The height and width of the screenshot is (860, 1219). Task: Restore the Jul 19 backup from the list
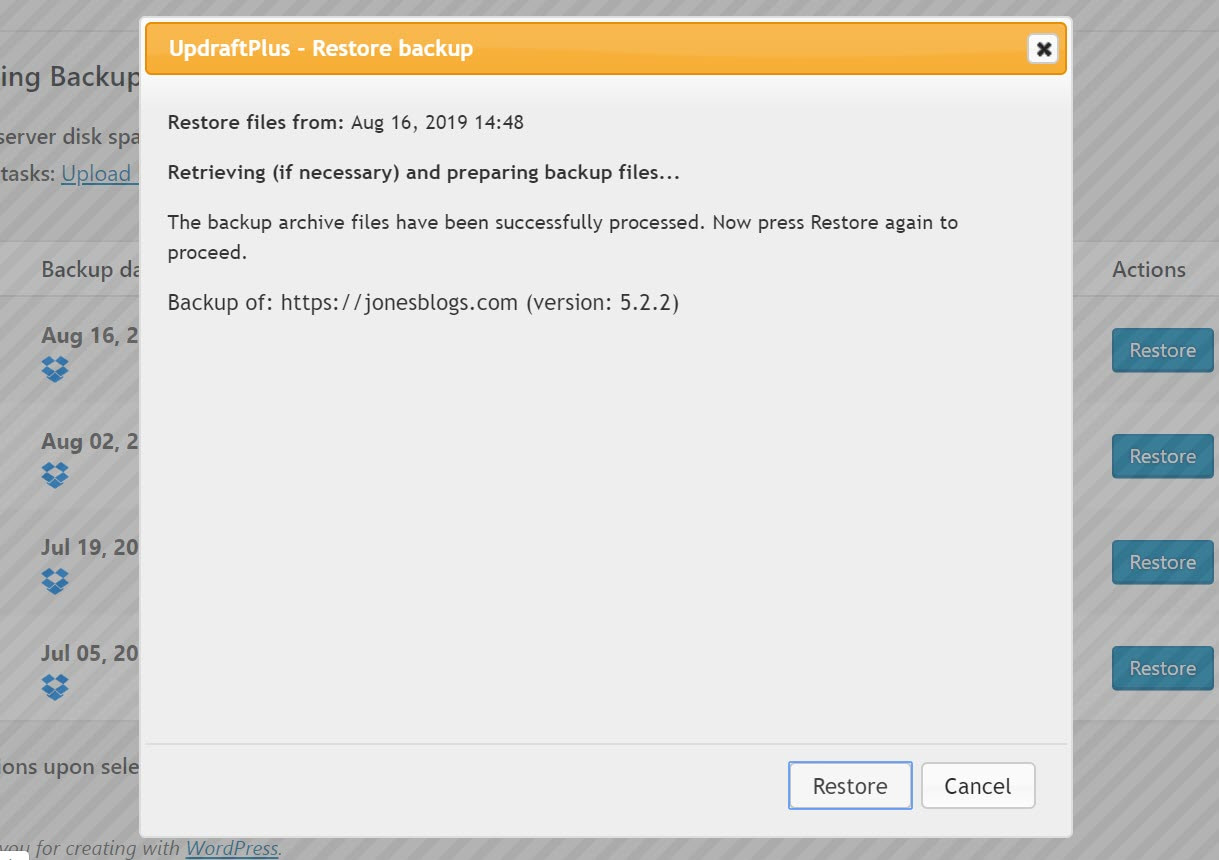coord(1161,562)
